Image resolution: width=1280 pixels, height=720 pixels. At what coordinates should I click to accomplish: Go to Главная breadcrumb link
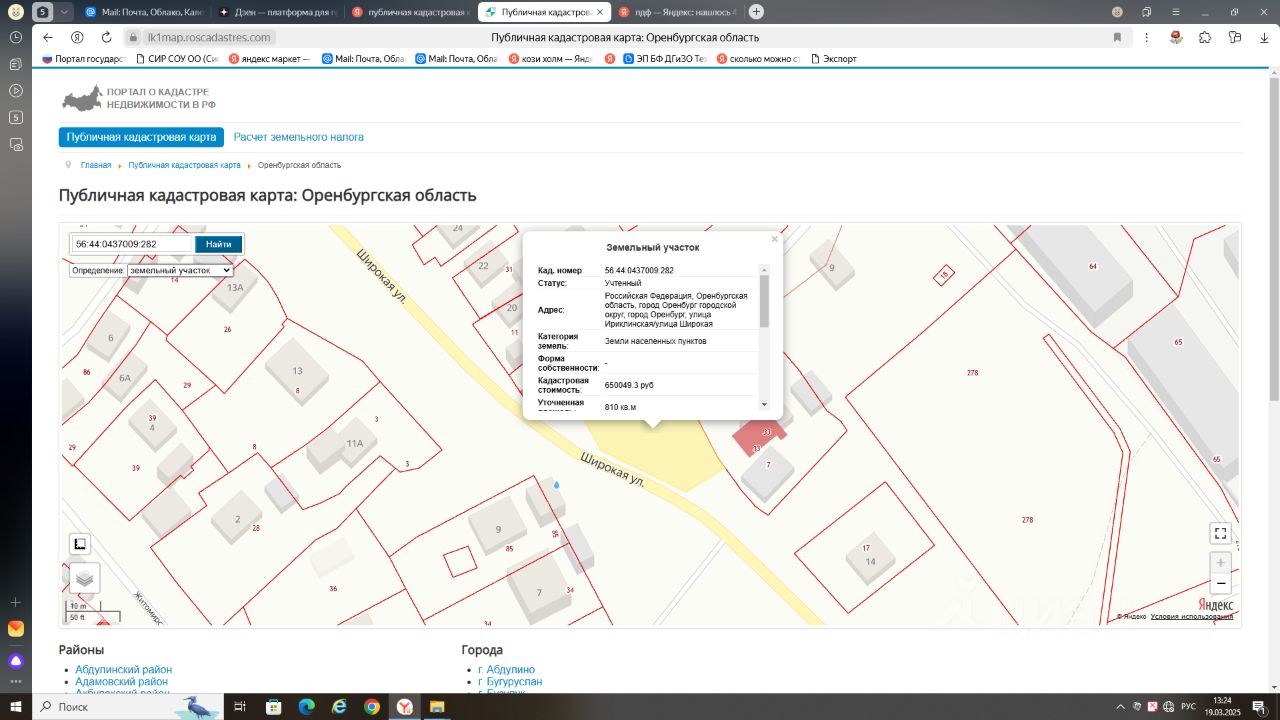(x=96, y=165)
